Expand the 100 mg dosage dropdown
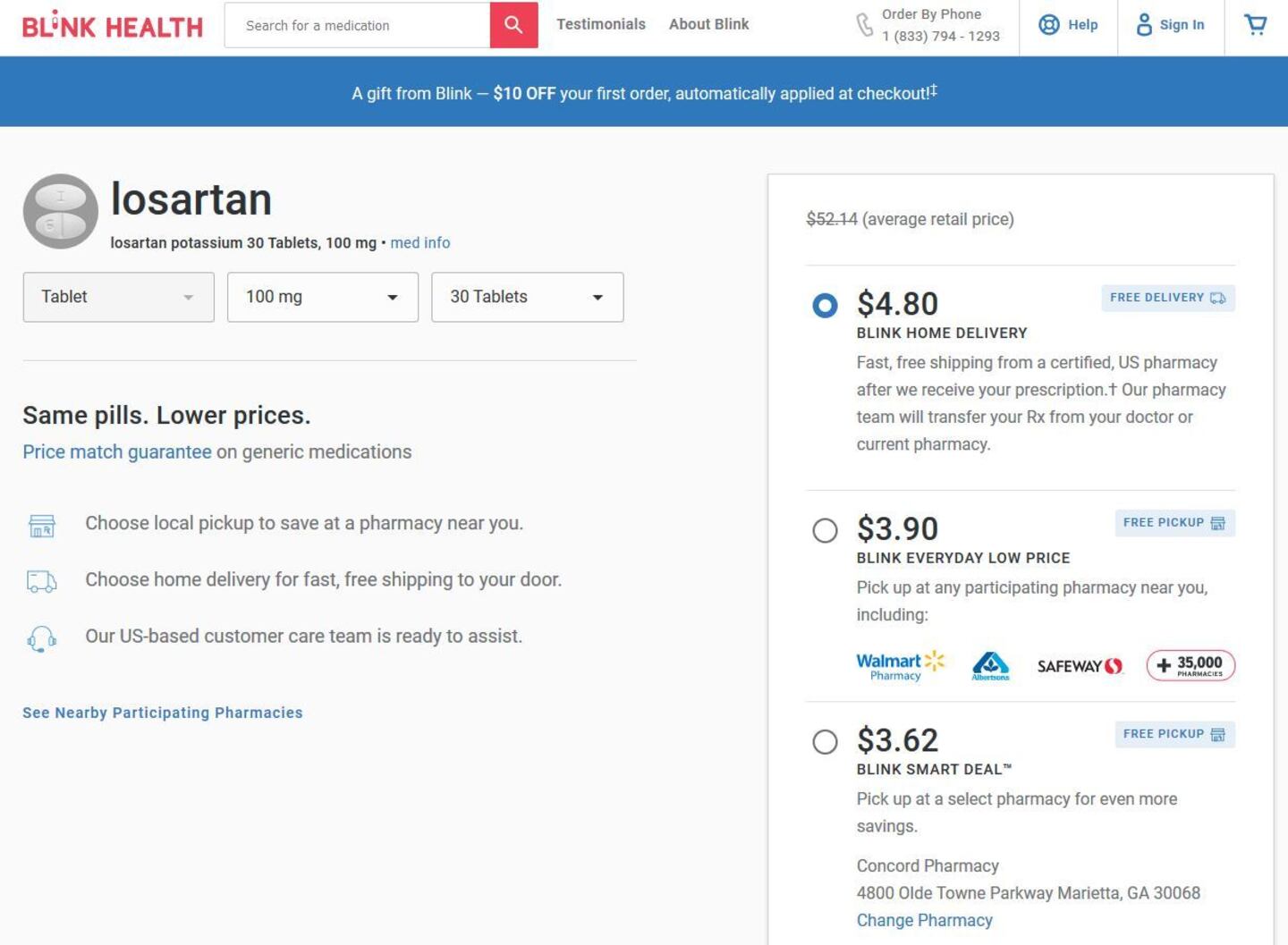This screenshot has width=1288, height=945. (322, 297)
